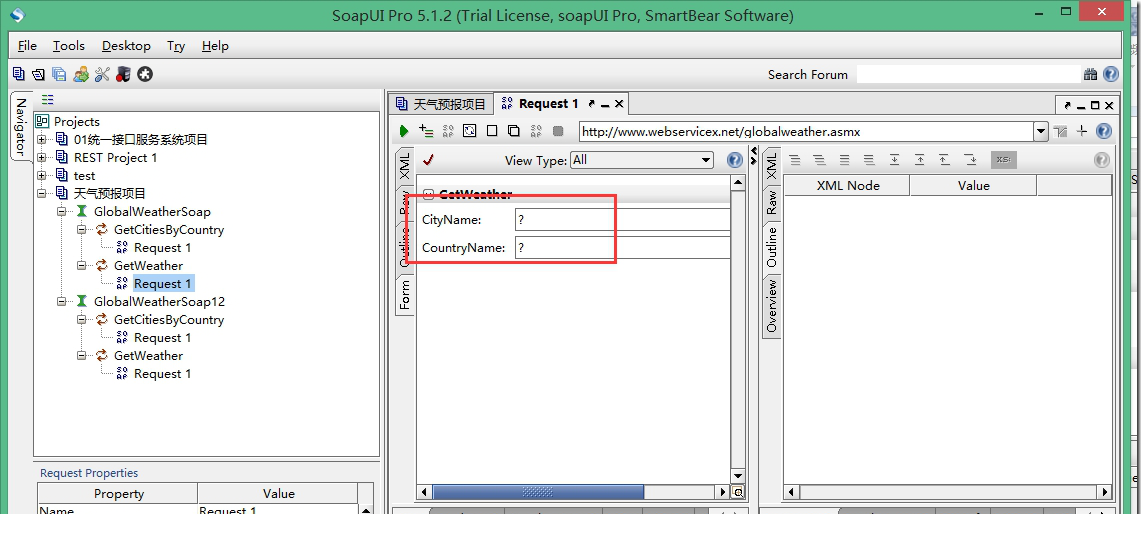Click the wall icon left of the endpoint plus
1141x534 pixels.
click(x=1060, y=131)
